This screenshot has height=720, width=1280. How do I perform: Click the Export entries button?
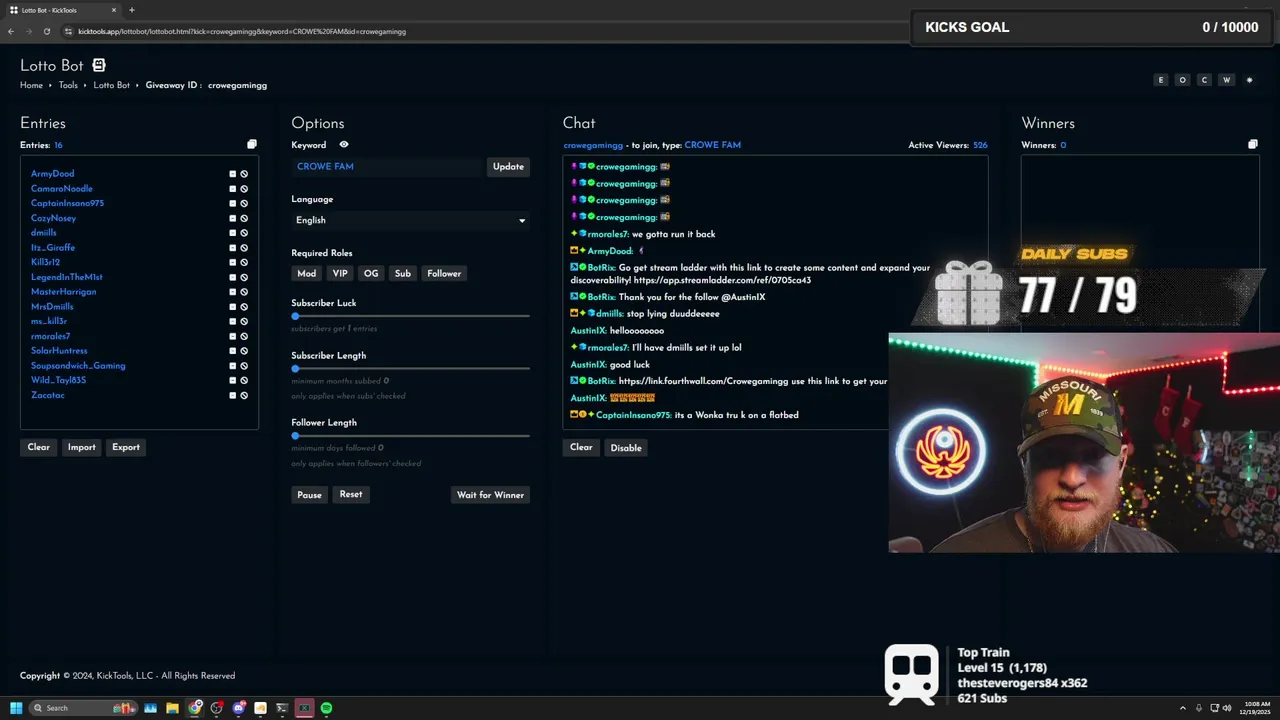pos(126,447)
